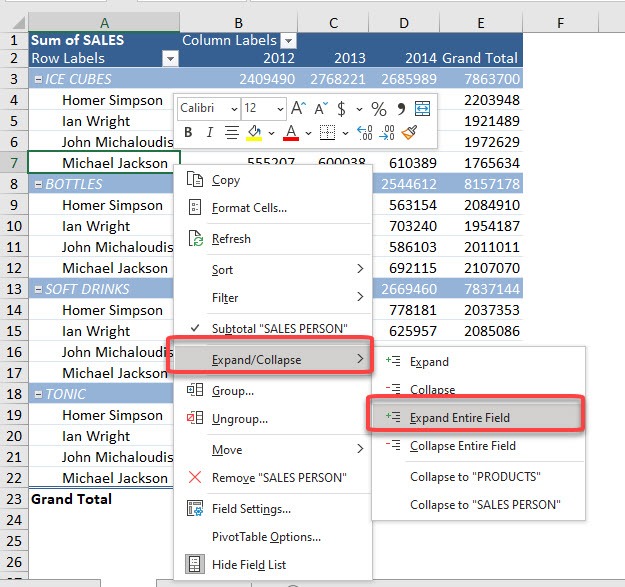Click the Ungroup icon

[x=195, y=418]
